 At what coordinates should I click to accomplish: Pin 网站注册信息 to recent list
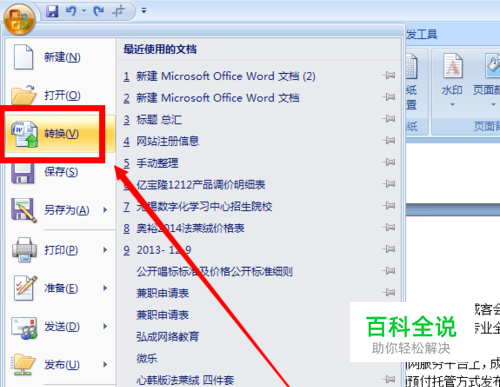[x=388, y=140]
